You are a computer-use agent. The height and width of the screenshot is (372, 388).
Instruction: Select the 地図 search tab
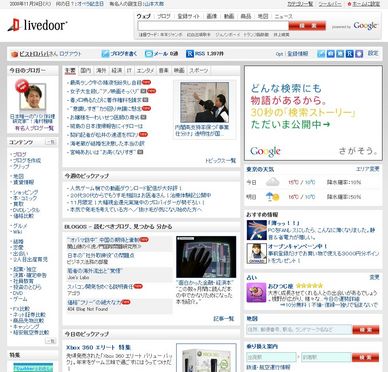coord(263,16)
